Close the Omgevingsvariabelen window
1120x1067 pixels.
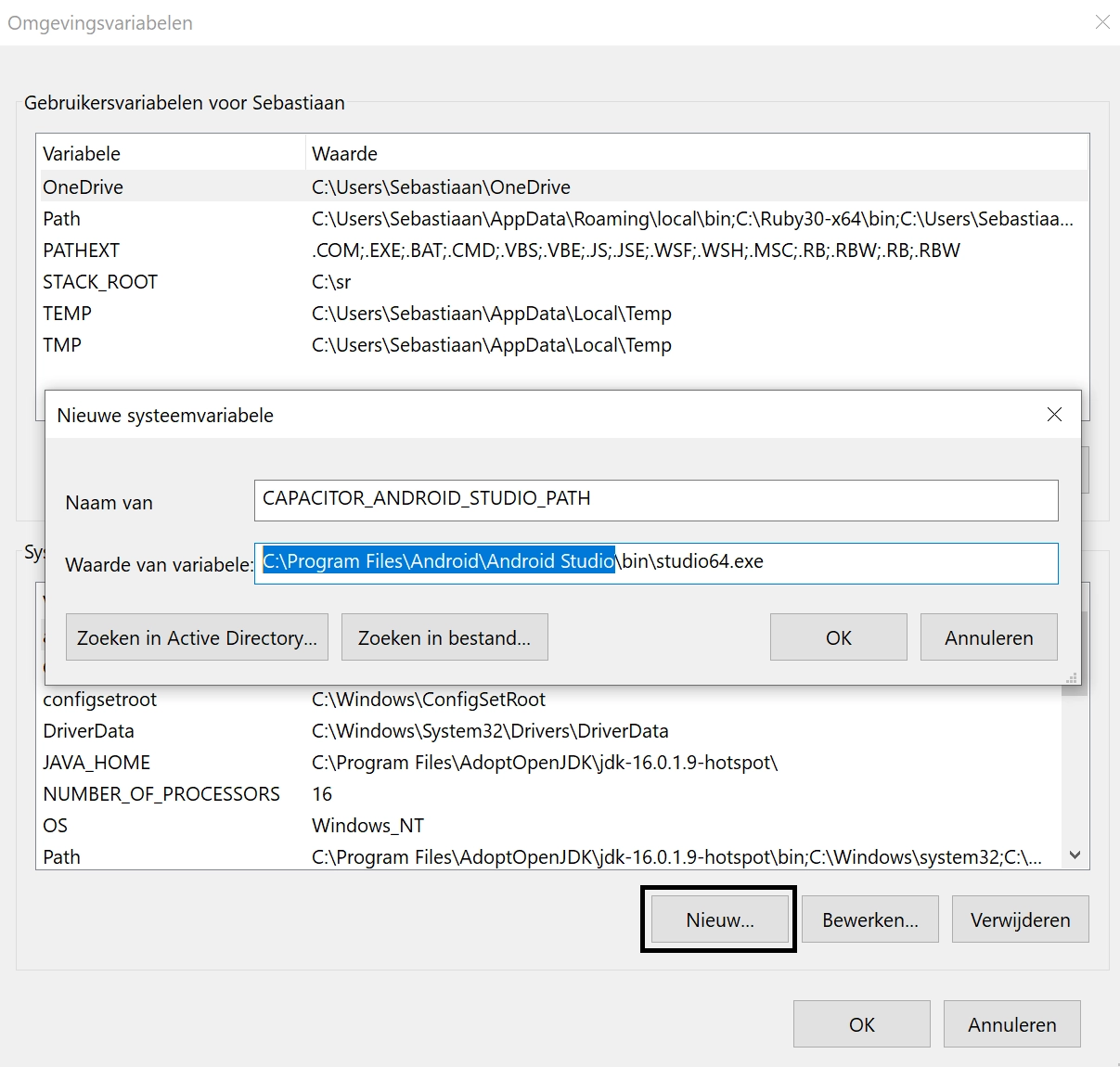1102,22
